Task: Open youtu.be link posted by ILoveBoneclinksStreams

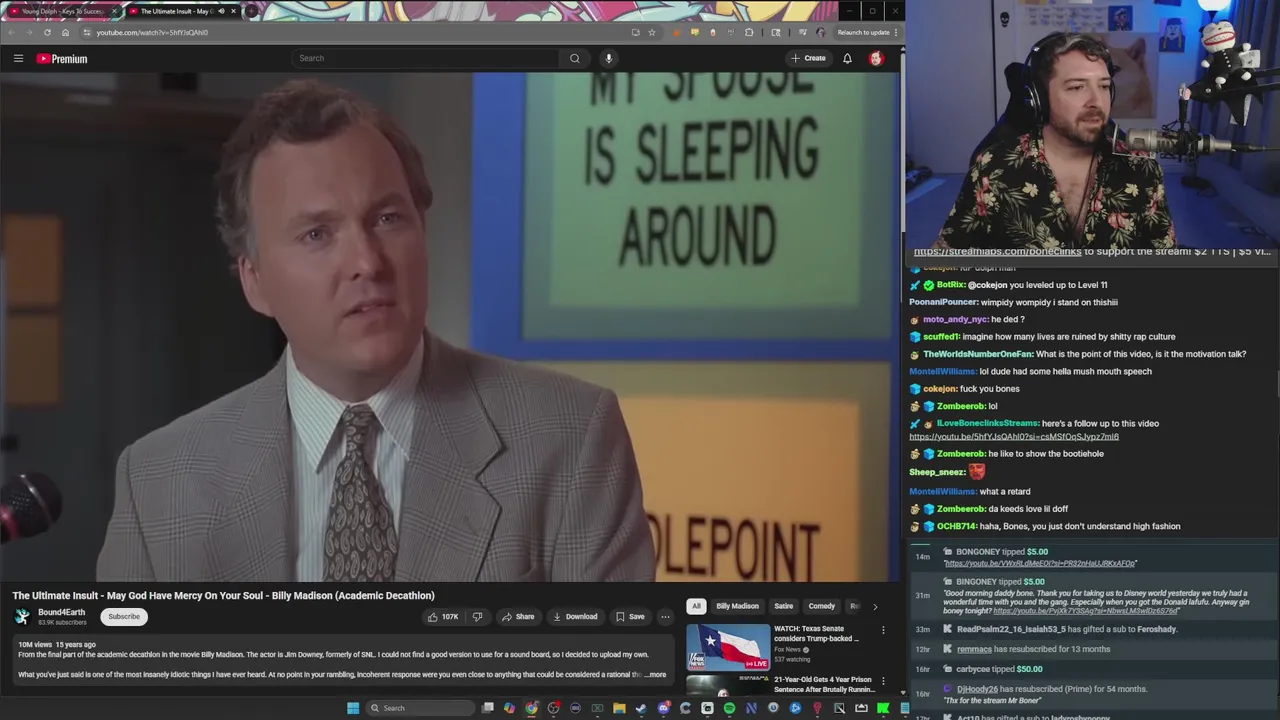Action: [1014, 436]
